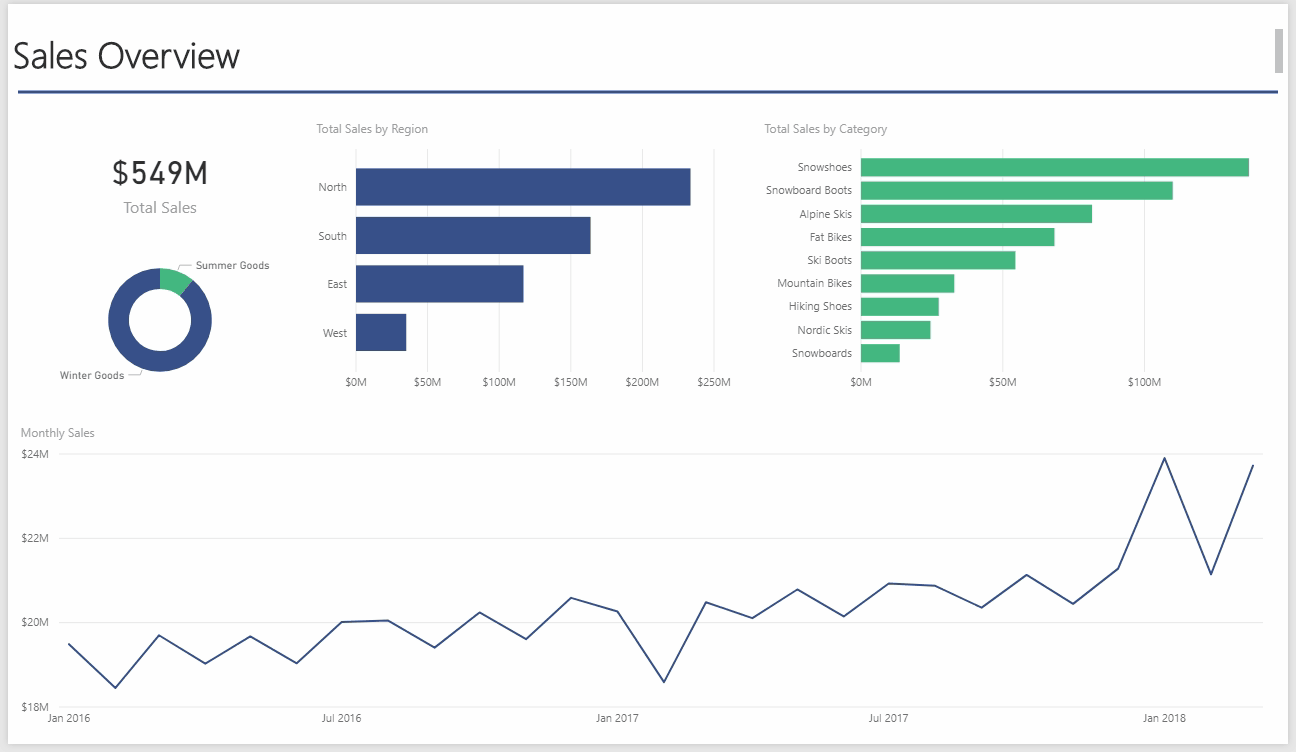
Task: Select the Snowboards bar
Action: click(880, 353)
